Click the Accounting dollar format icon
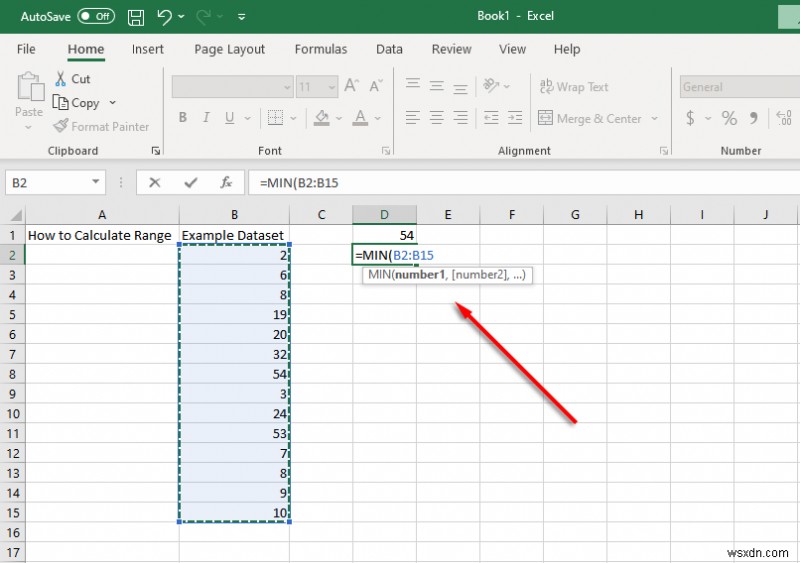This screenshot has width=800, height=563. click(690, 118)
